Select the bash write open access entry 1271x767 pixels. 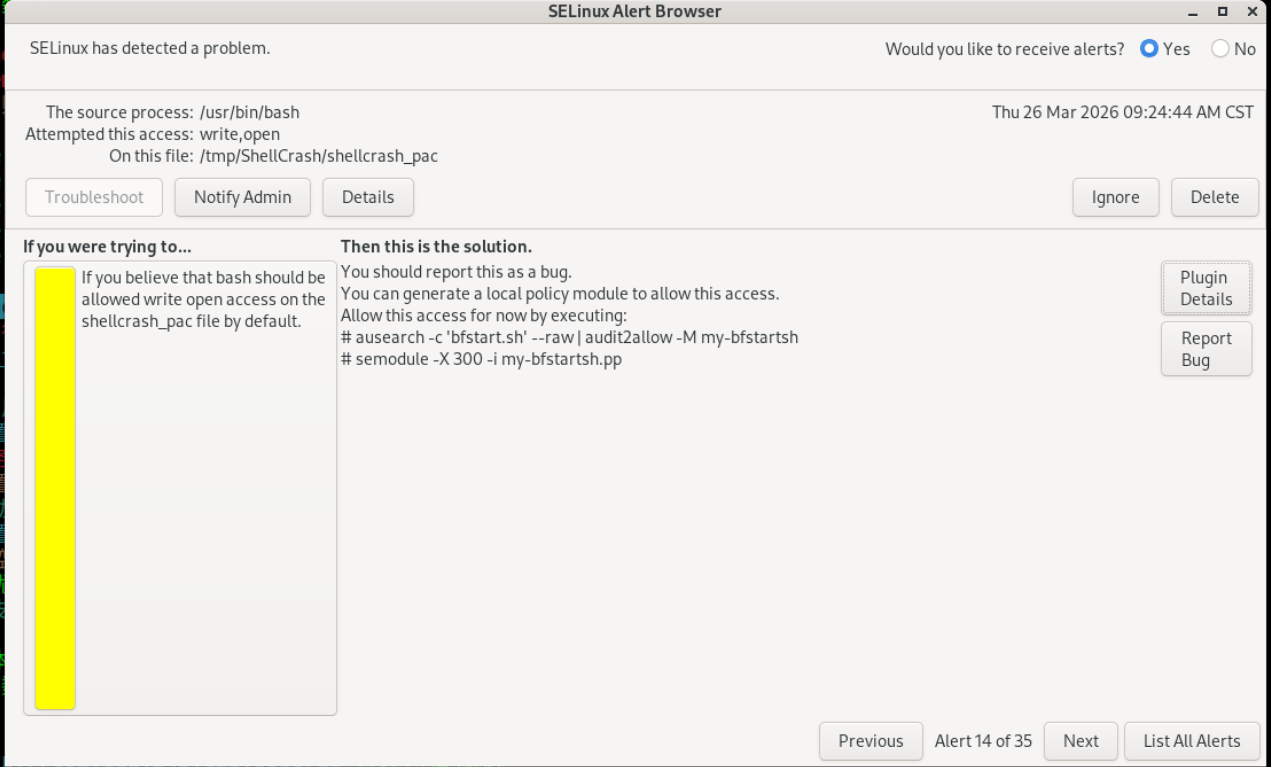(x=203, y=299)
